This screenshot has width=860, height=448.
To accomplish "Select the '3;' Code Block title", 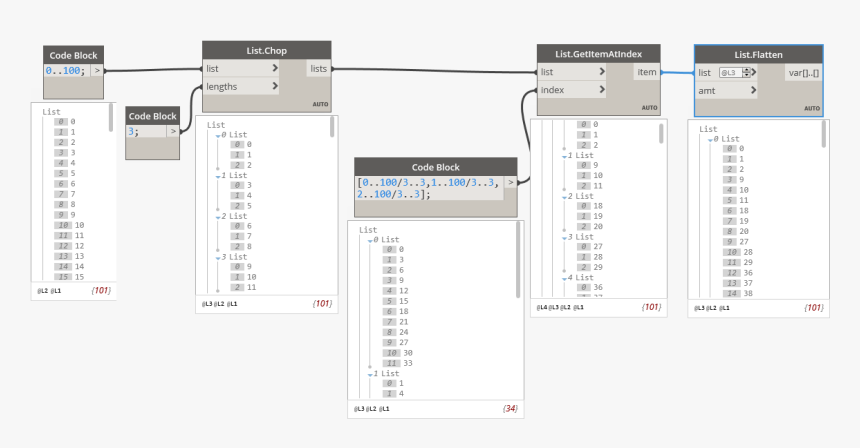I will tap(152, 116).
